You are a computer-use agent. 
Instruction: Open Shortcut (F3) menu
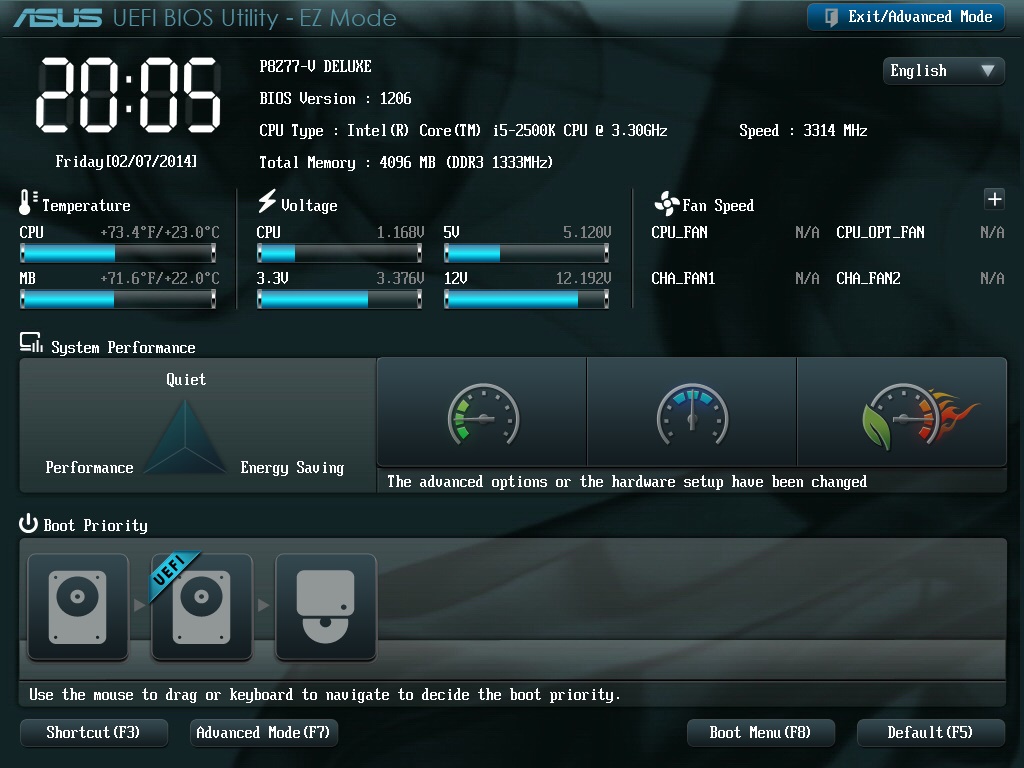point(93,733)
